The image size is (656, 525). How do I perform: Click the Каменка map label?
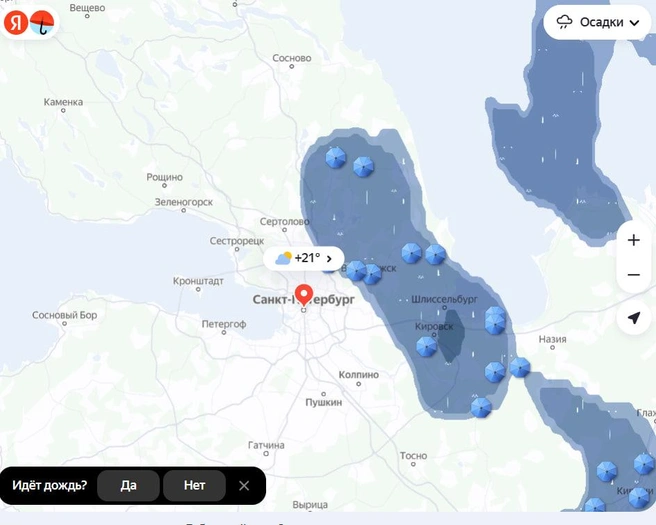tap(63, 102)
